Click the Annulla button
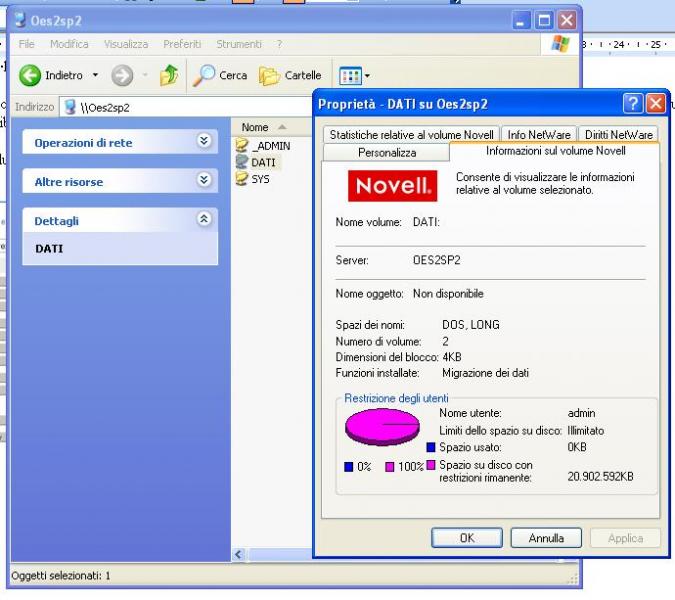This screenshot has width=675, height=600. (x=546, y=538)
